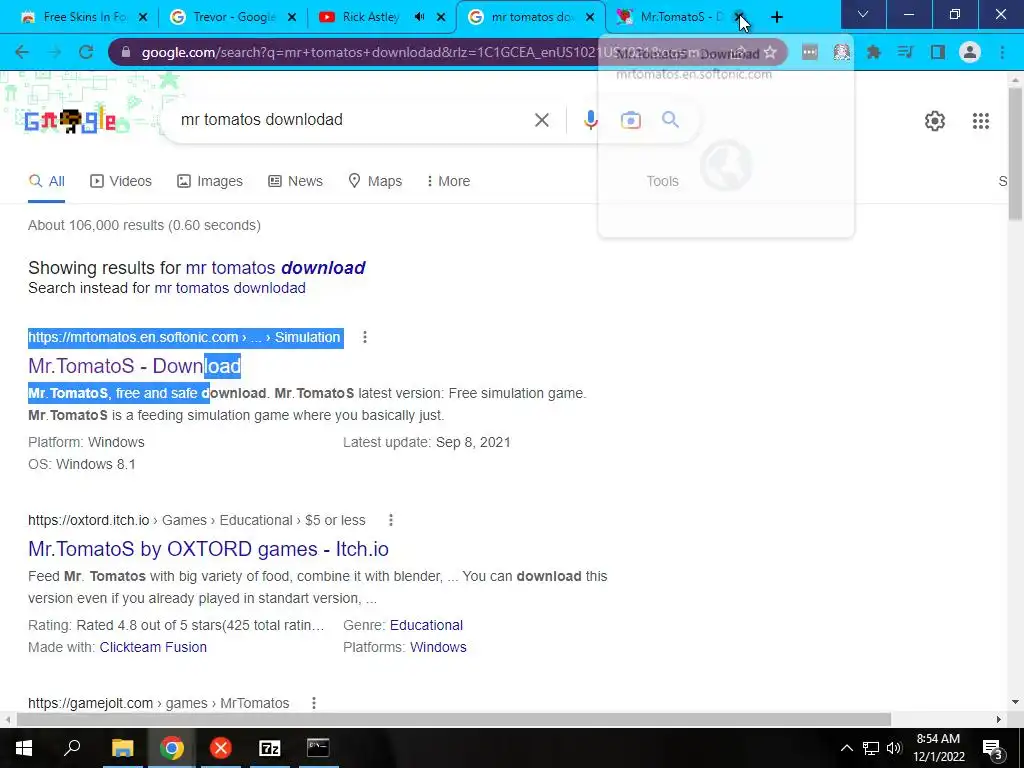Open the red X app on the taskbar

pyautogui.click(x=221, y=748)
